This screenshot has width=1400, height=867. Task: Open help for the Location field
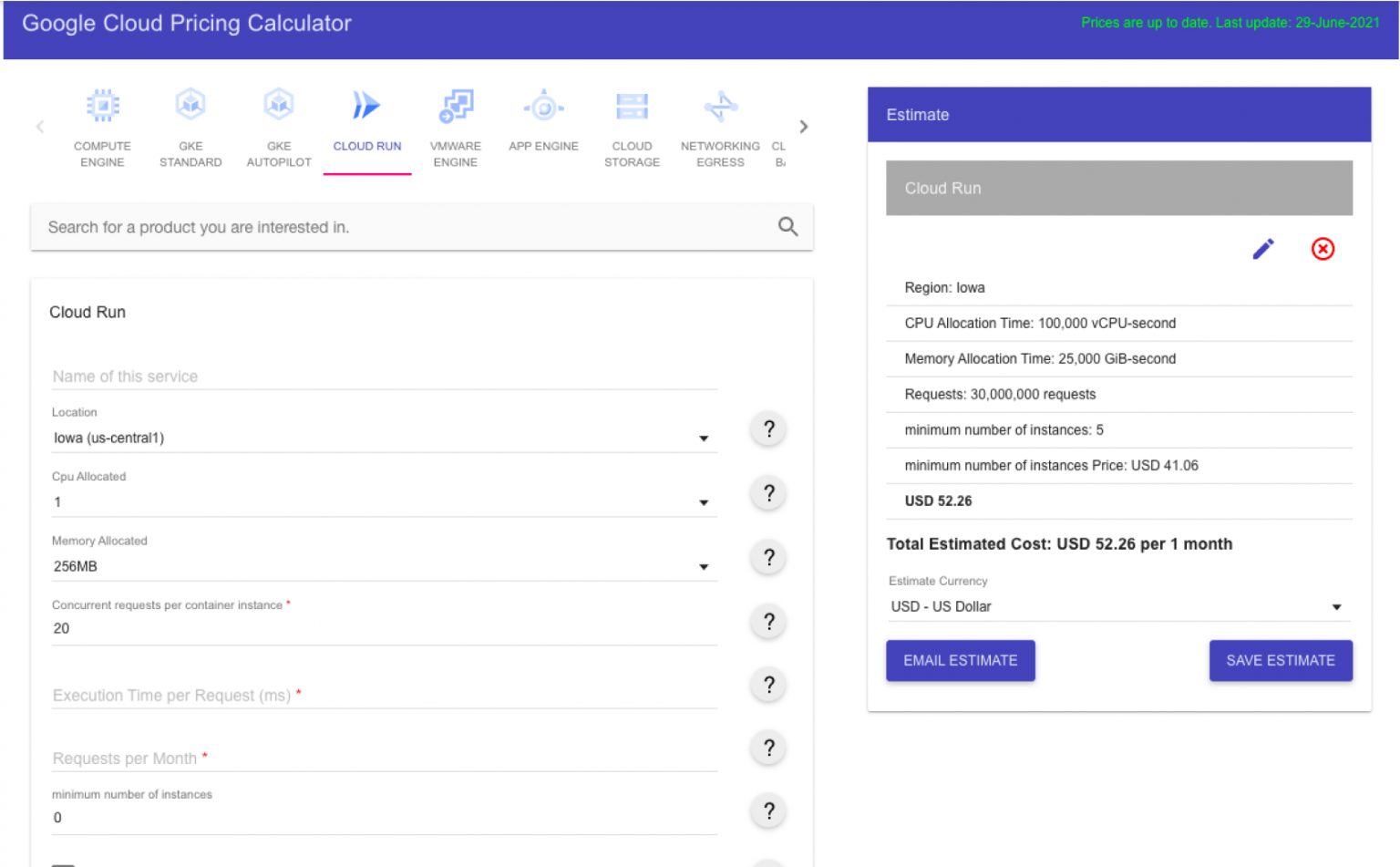click(x=768, y=429)
